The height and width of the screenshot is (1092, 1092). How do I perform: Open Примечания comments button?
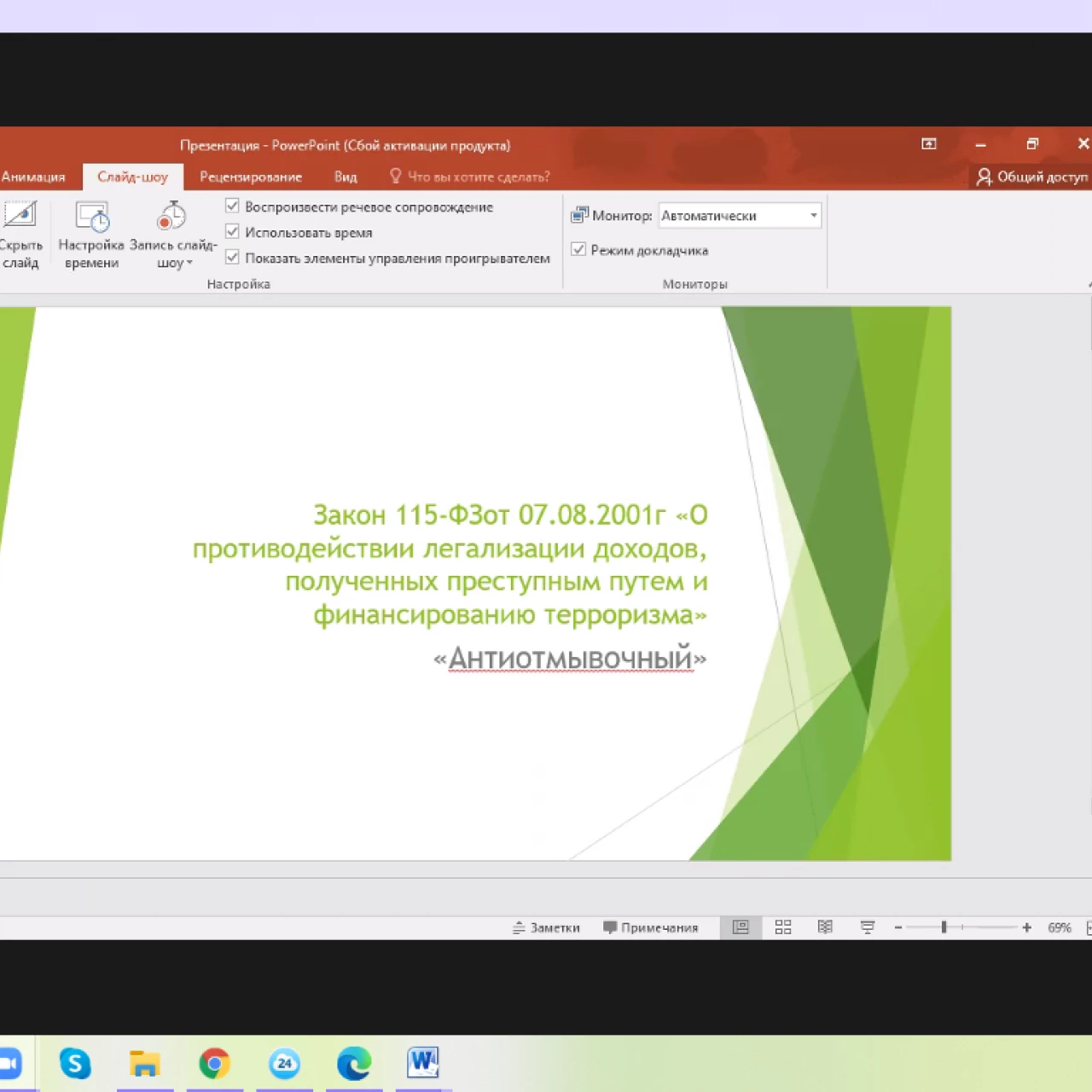pos(651,927)
